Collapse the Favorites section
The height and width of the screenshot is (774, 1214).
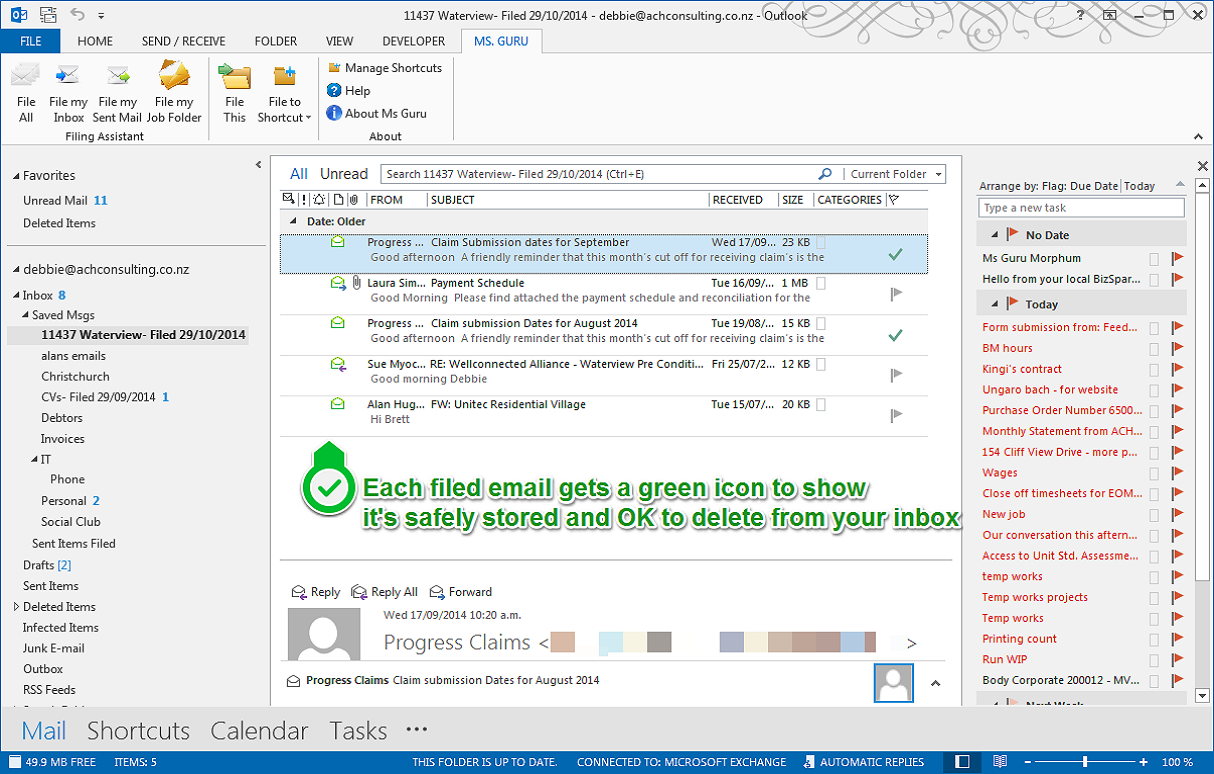click(16, 176)
